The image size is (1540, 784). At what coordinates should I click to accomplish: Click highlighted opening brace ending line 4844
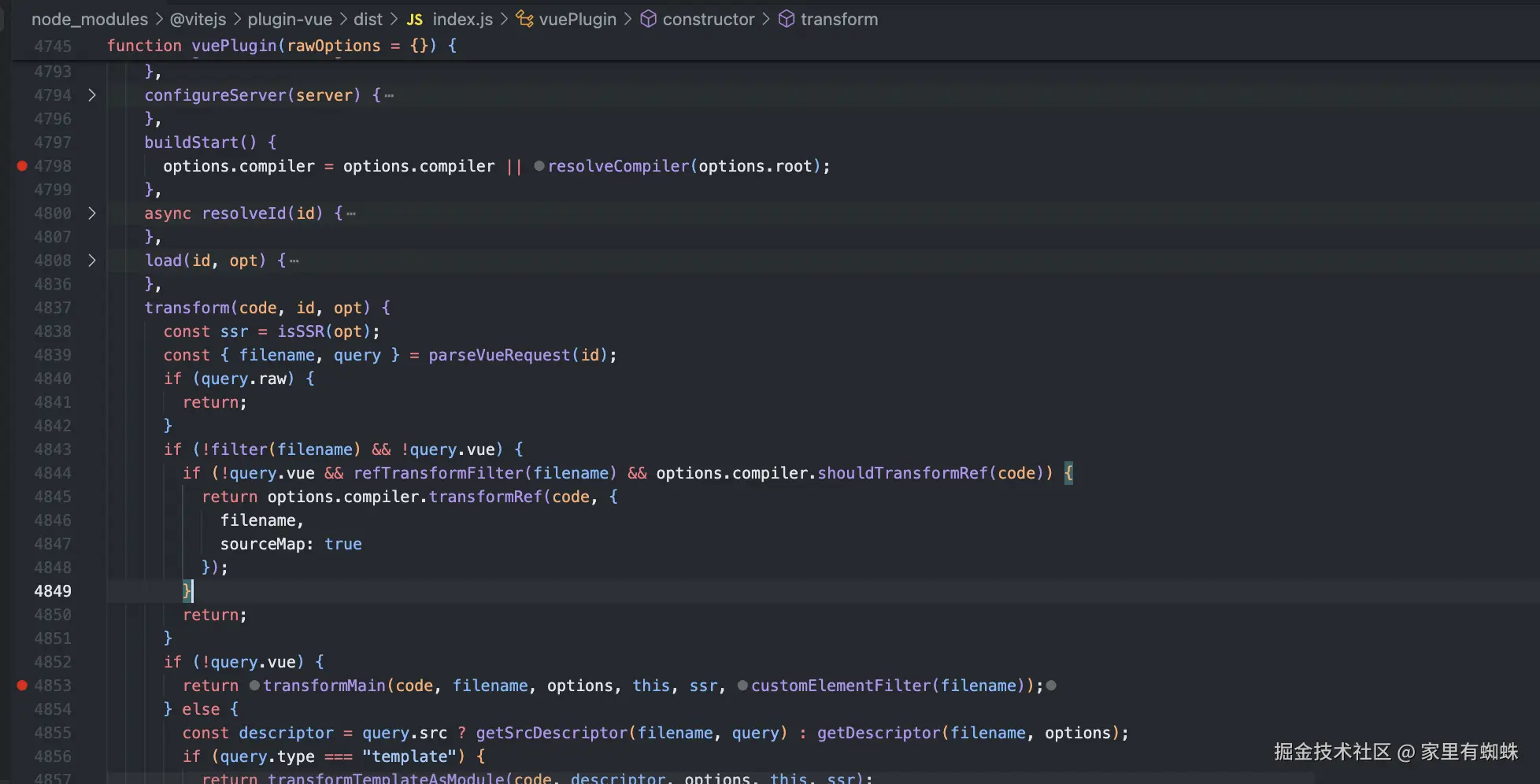click(1068, 473)
